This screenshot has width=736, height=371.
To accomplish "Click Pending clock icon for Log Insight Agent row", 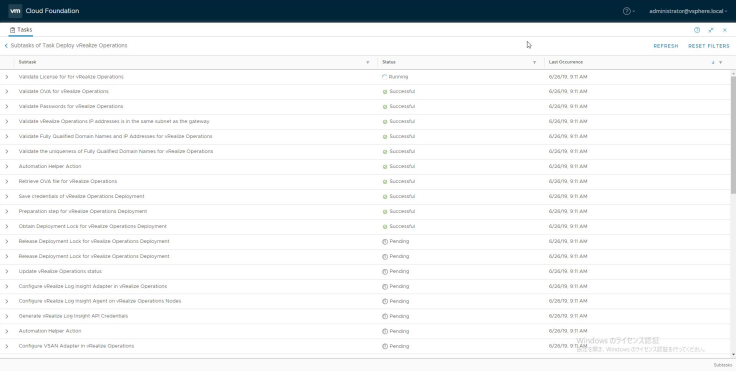I will 385,301.
